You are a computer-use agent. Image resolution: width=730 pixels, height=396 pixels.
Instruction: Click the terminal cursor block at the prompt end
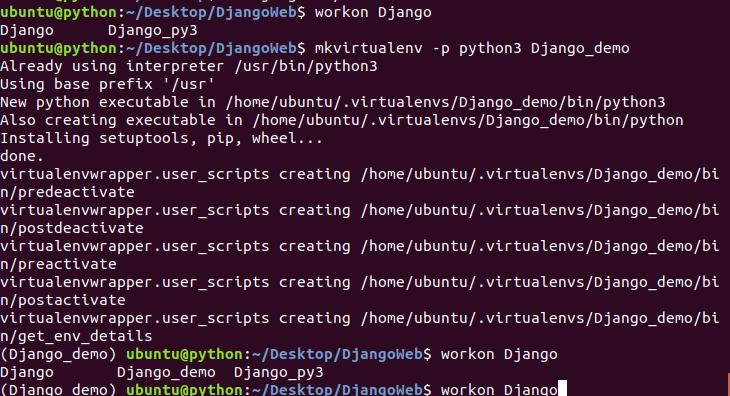(x=562, y=389)
